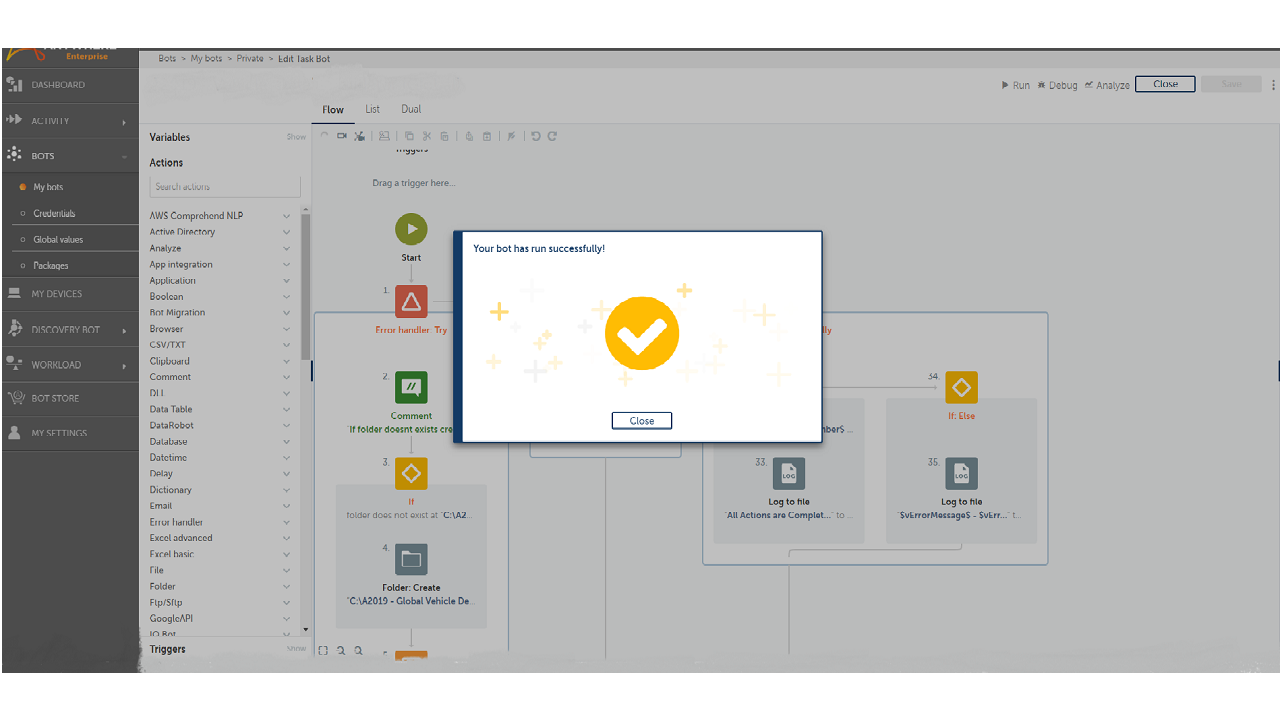
Task: Close the bot run success dialog
Action: click(642, 421)
